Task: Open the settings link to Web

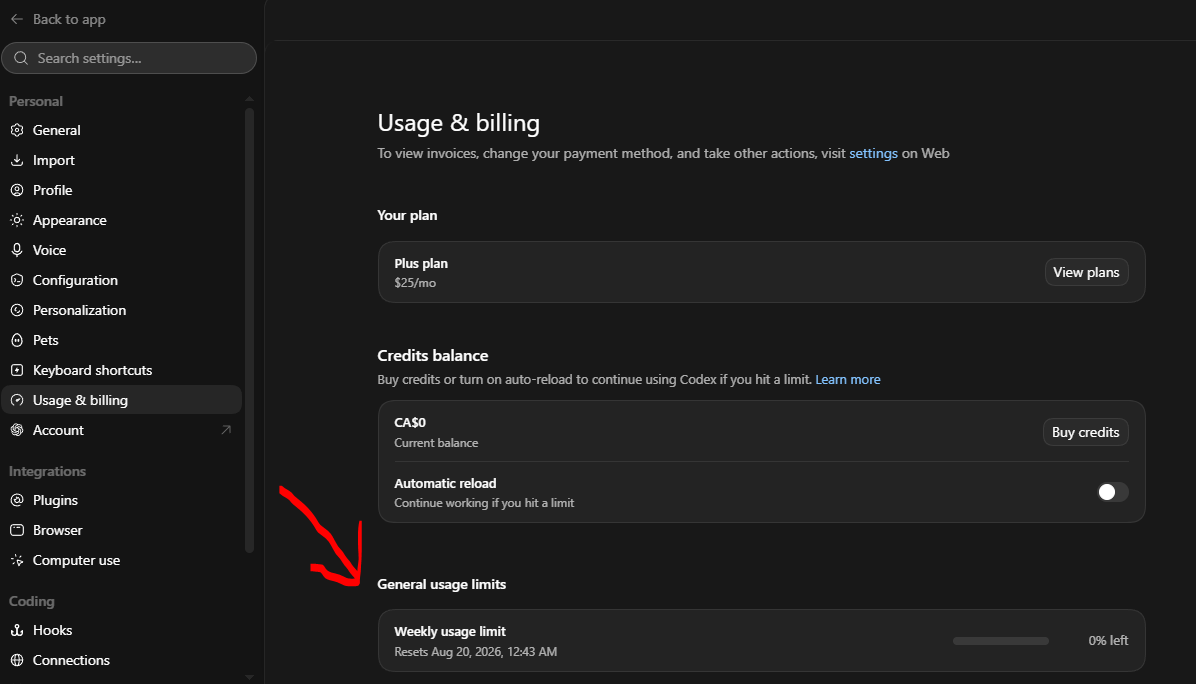Action: pos(873,153)
